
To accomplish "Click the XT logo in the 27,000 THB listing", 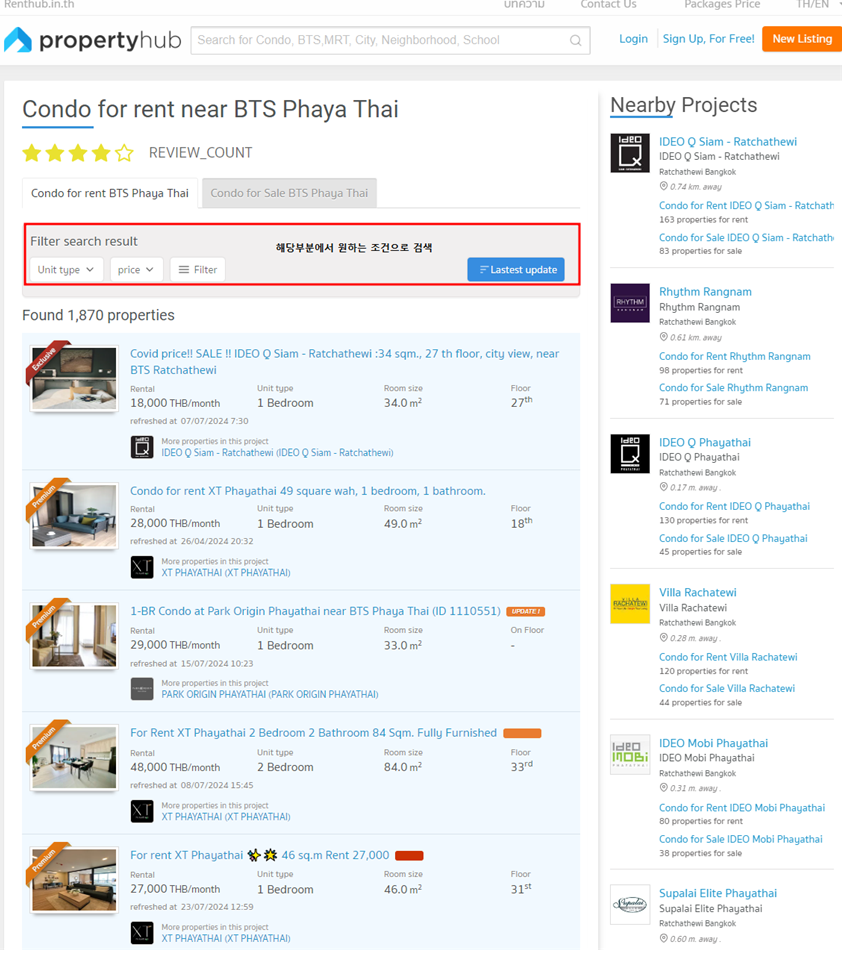I will point(142,933).
